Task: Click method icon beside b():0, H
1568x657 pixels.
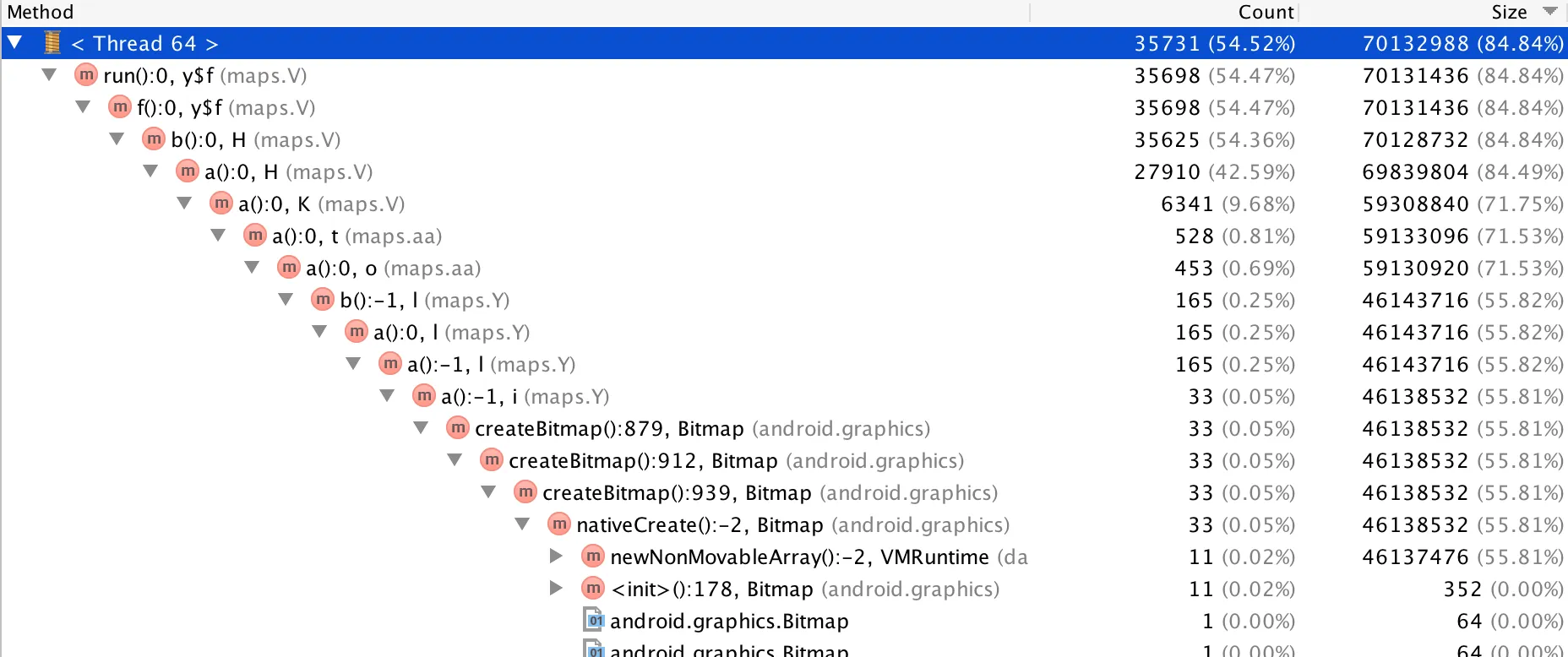Action: [154, 139]
